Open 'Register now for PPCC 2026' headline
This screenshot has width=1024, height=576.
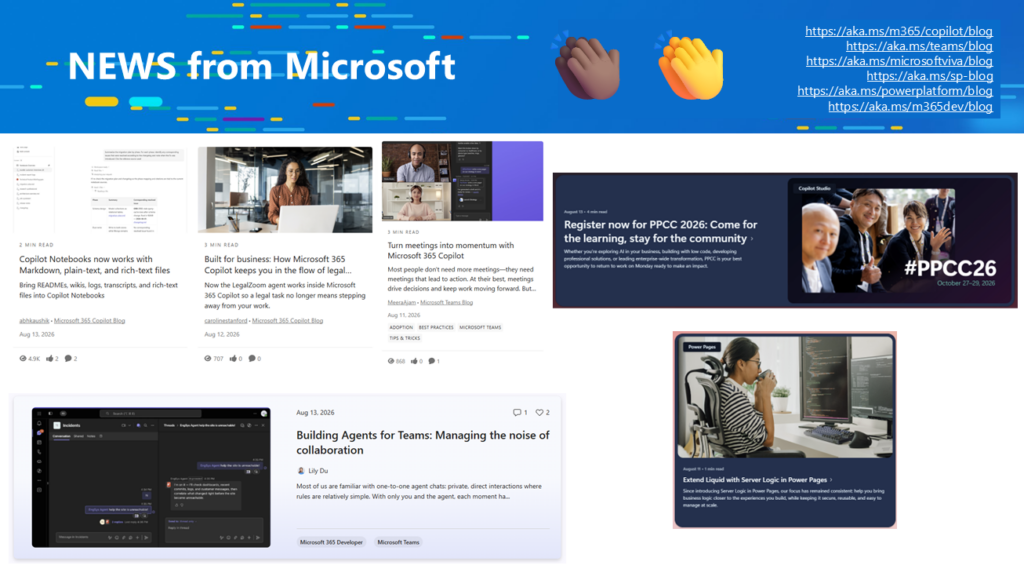click(x=660, y=231)
